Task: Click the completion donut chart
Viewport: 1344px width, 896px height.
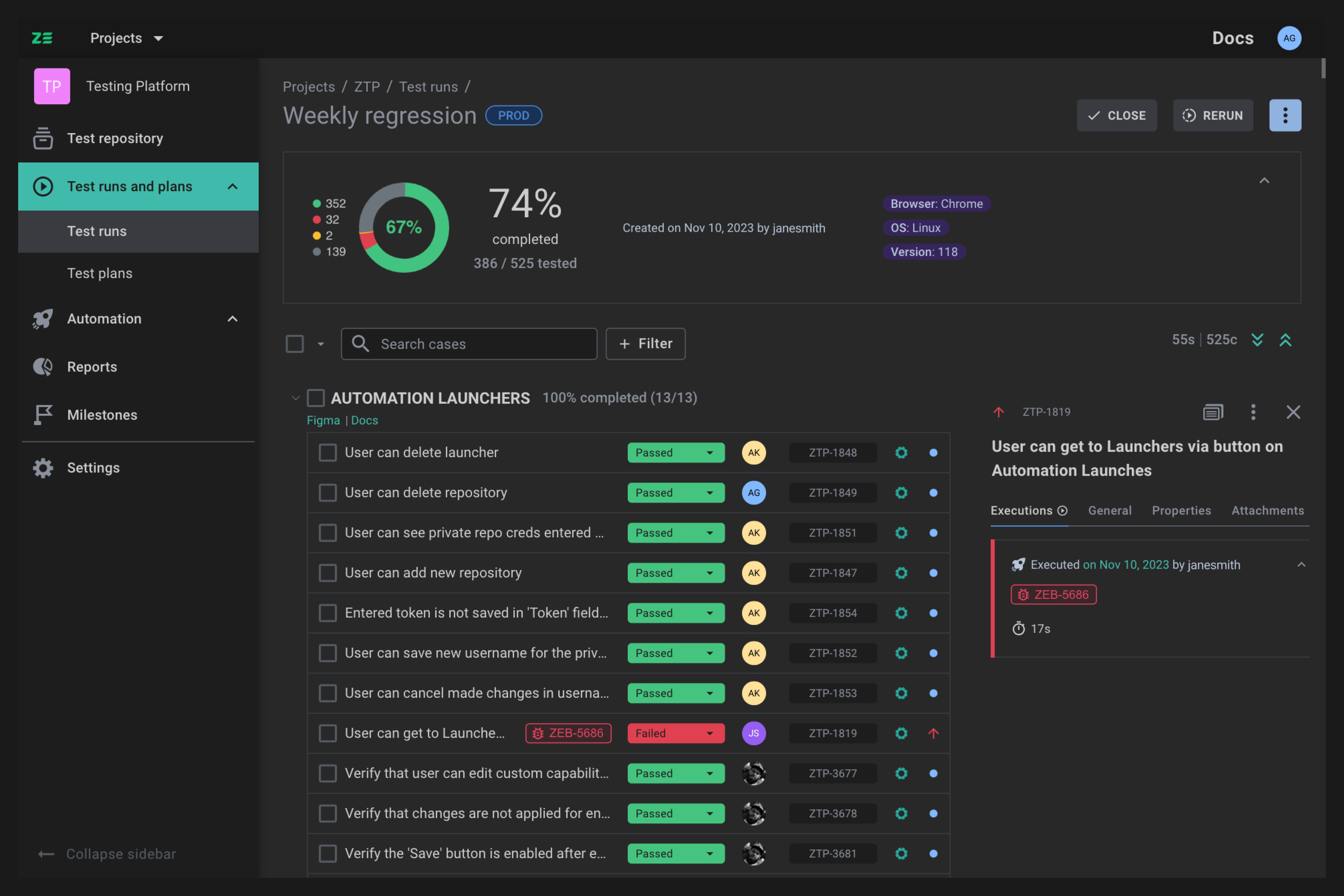Action: click(x=404, y=228)
